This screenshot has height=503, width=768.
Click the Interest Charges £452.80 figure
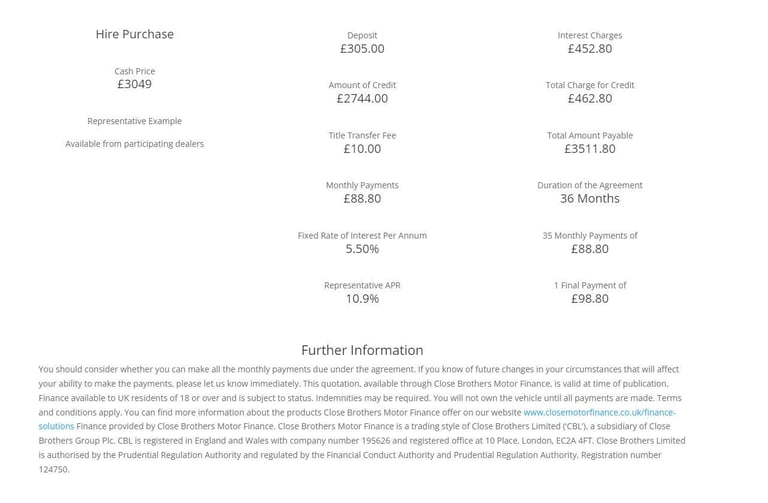[590, 49]
